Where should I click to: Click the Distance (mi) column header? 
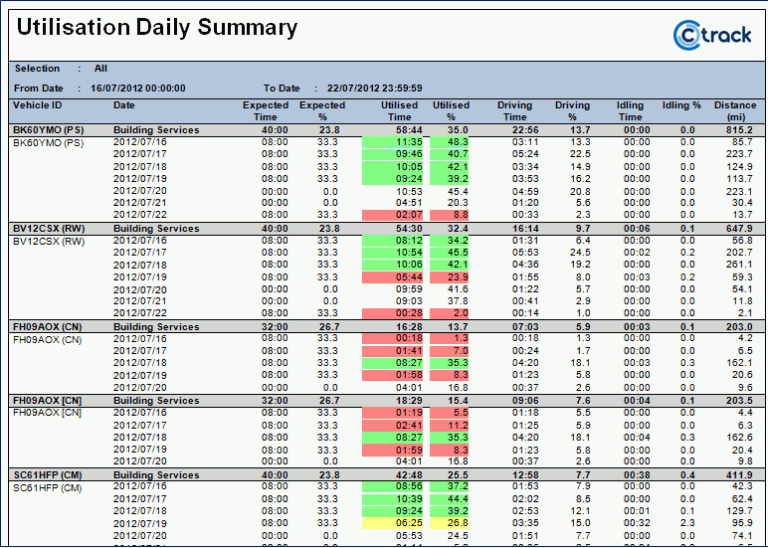[735, 111]
